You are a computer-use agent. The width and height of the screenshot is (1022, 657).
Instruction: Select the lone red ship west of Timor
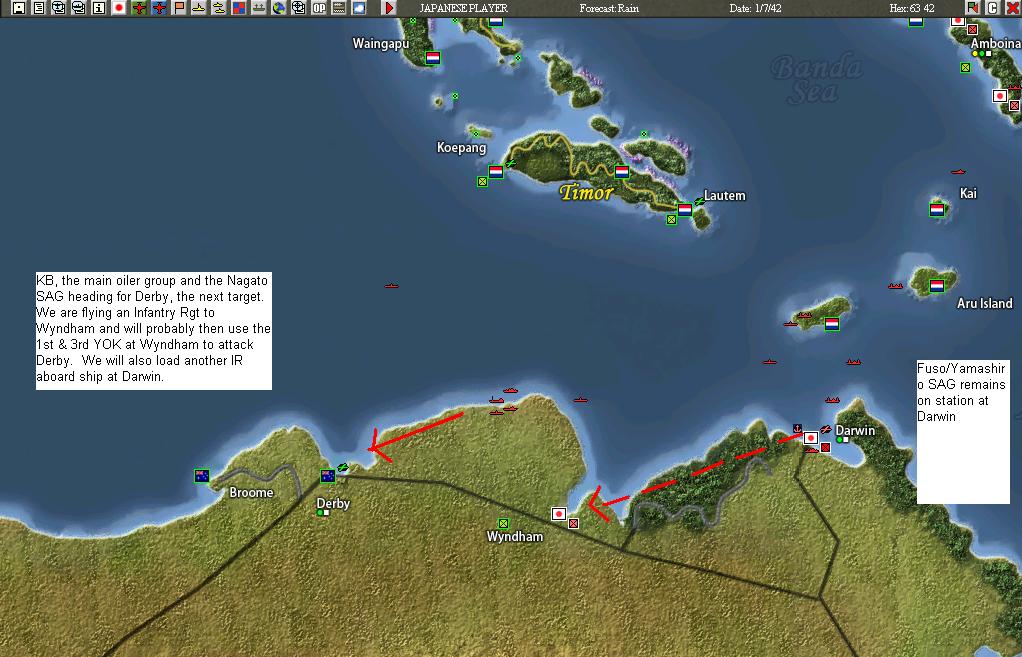coord(391,285)
